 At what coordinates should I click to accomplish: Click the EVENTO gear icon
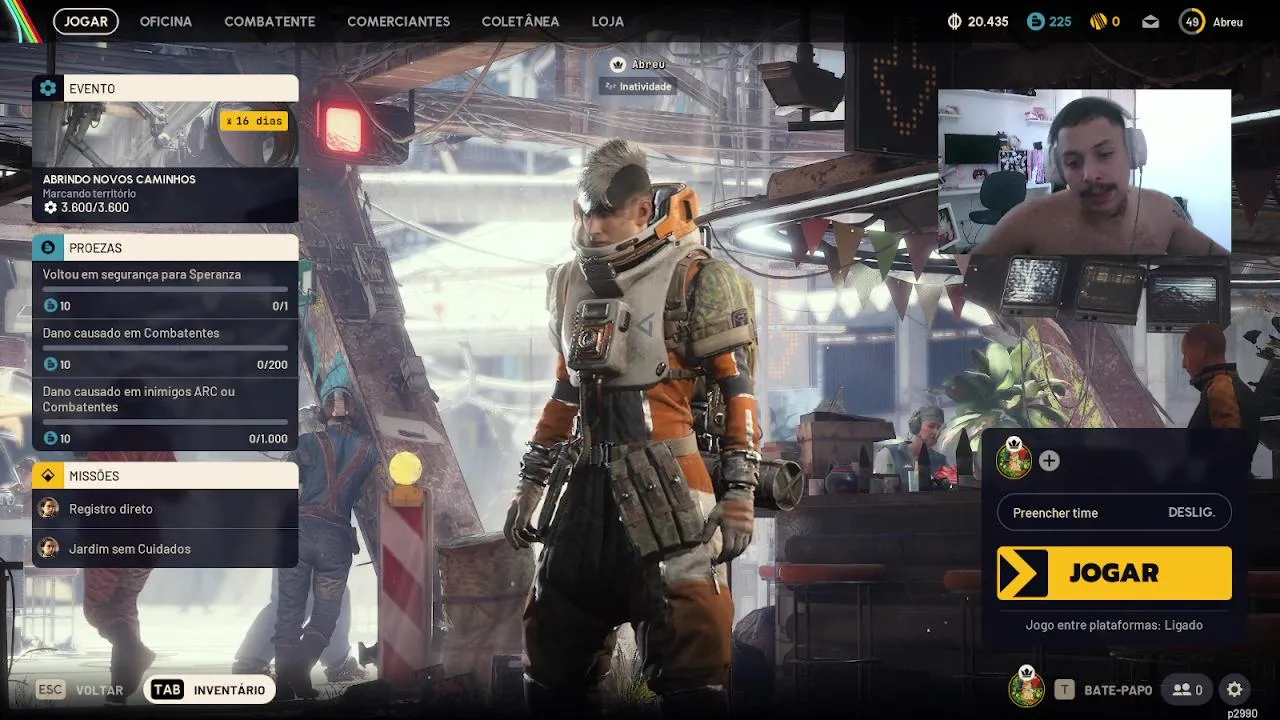point(48,88)
